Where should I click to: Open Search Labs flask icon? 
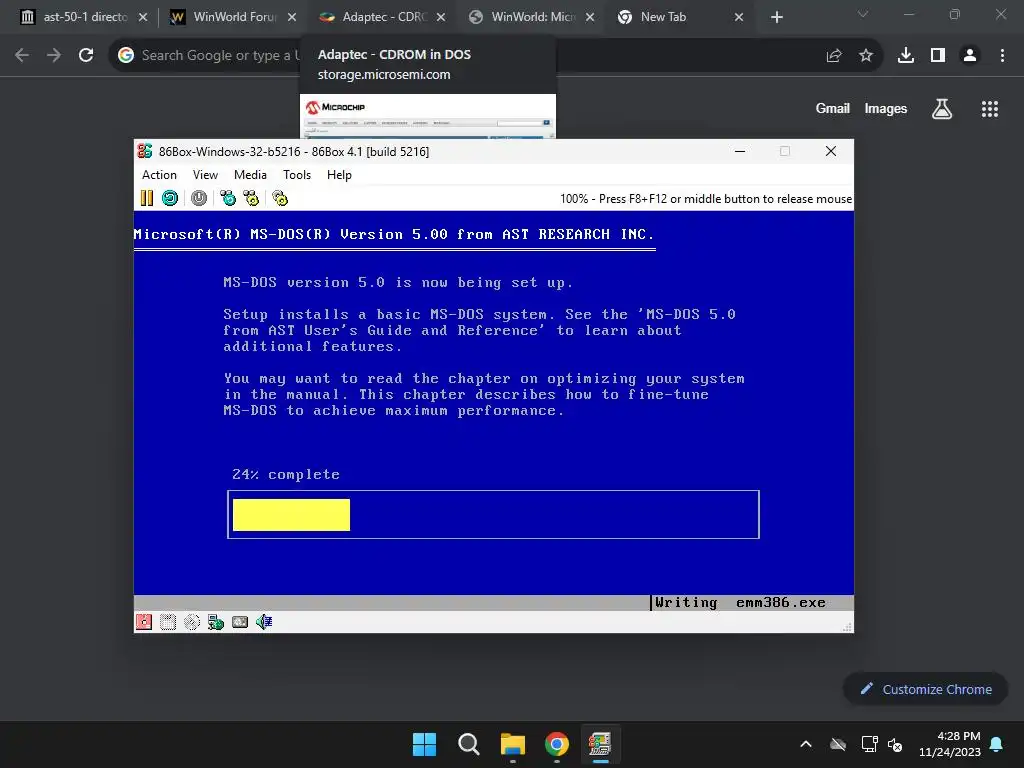[942, 109]
